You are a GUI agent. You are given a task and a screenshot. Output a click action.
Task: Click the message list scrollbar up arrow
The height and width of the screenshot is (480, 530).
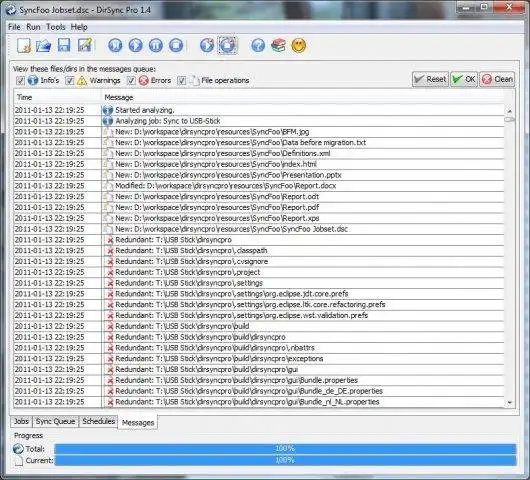point(509,111)
